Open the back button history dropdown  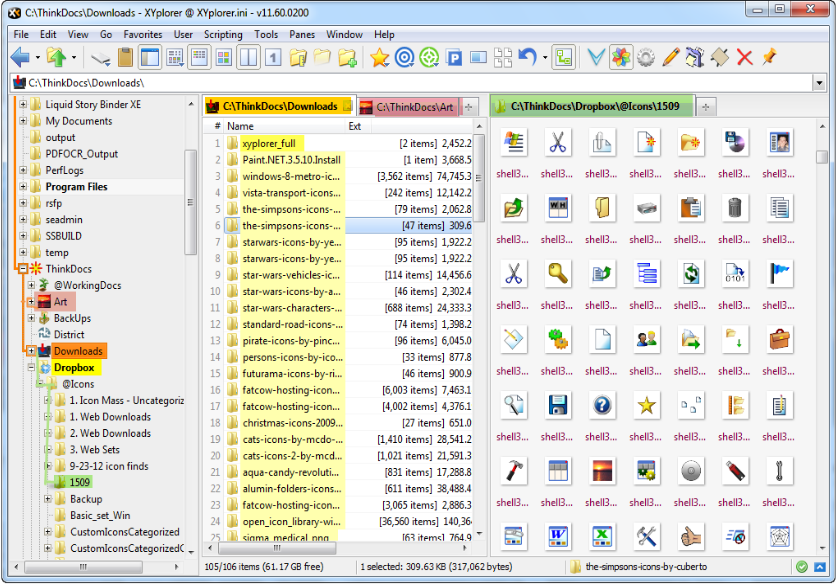37,57
